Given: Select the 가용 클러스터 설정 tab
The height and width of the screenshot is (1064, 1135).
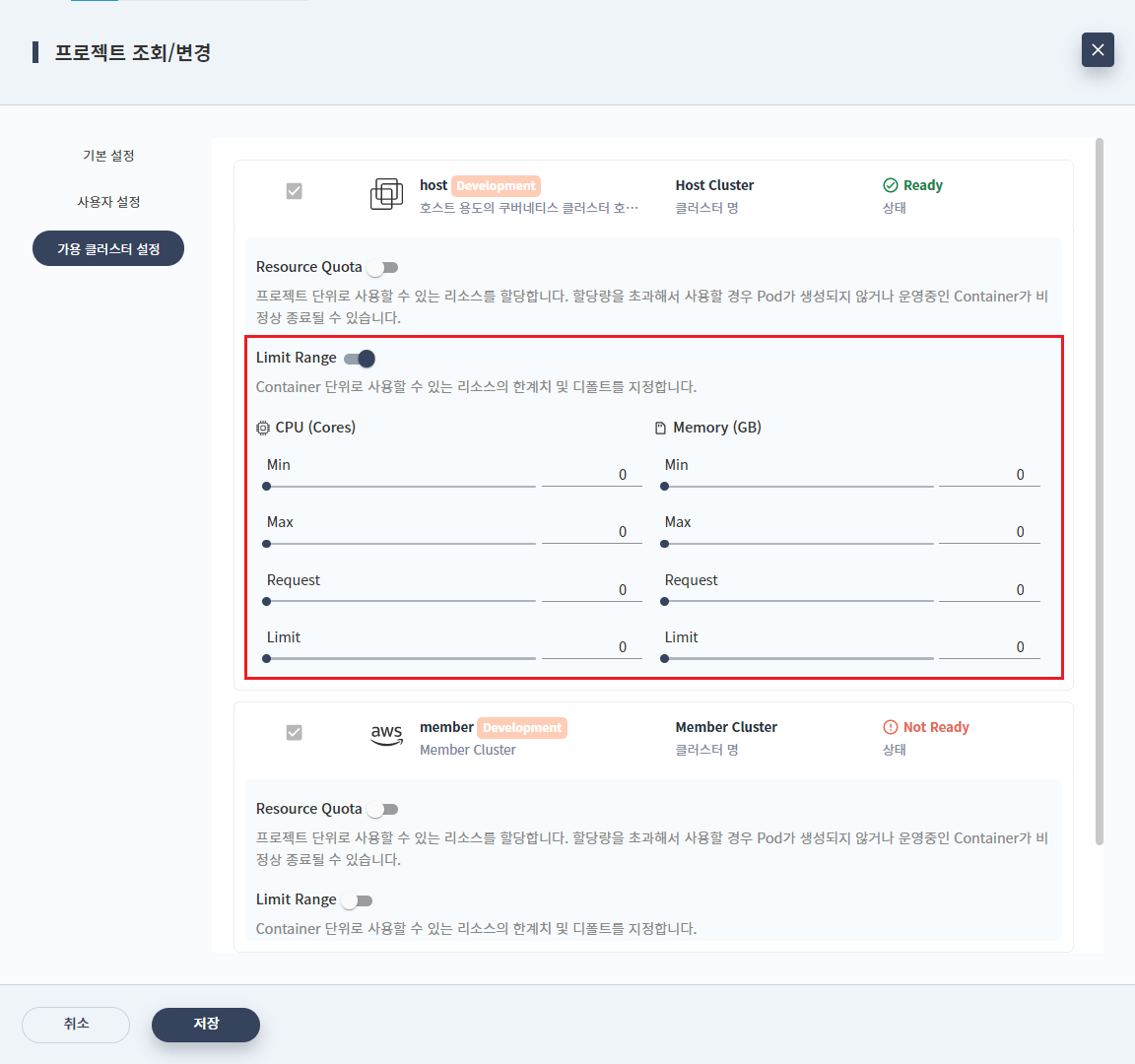Looking at the screenshot, I should click(x=108, y=248).
